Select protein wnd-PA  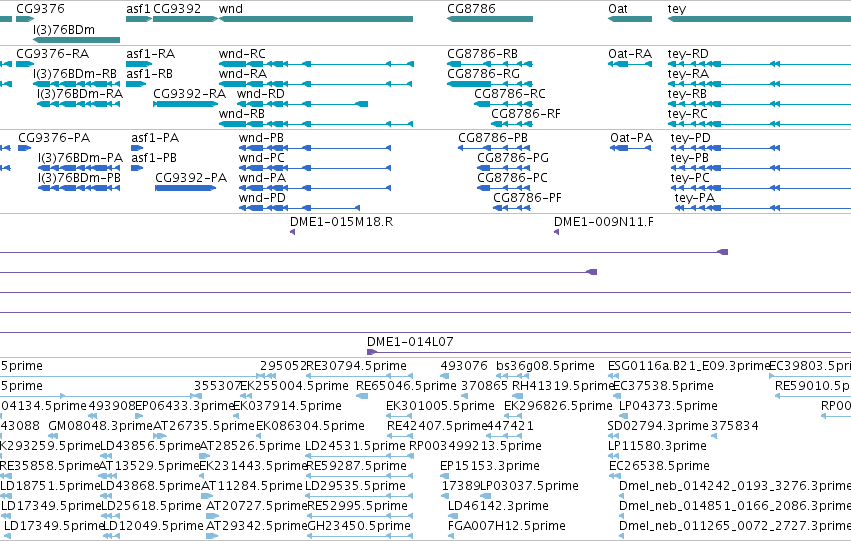pyautogui.click(x=262, y=178)
